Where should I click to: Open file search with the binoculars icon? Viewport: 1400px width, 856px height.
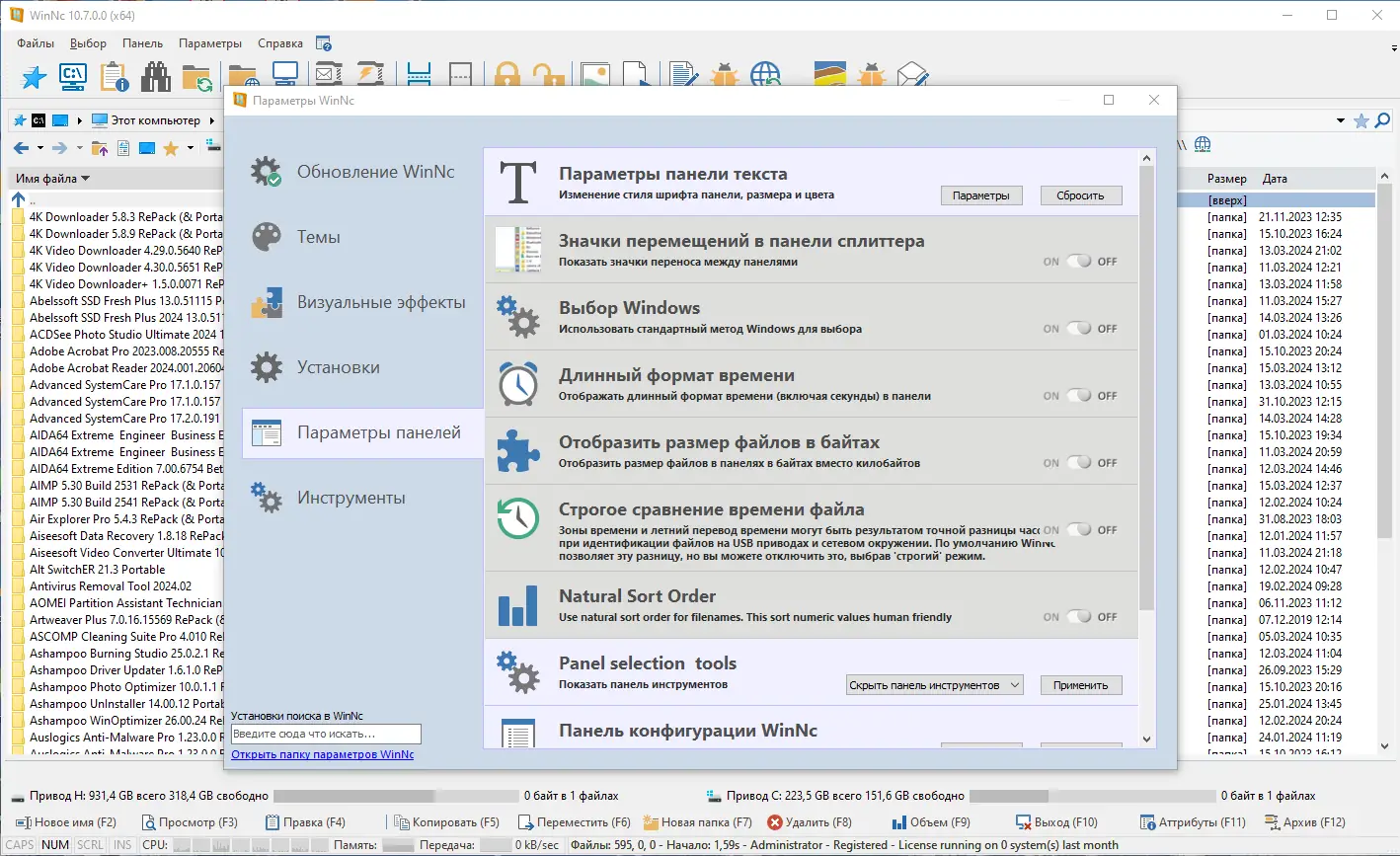(156, 77)
